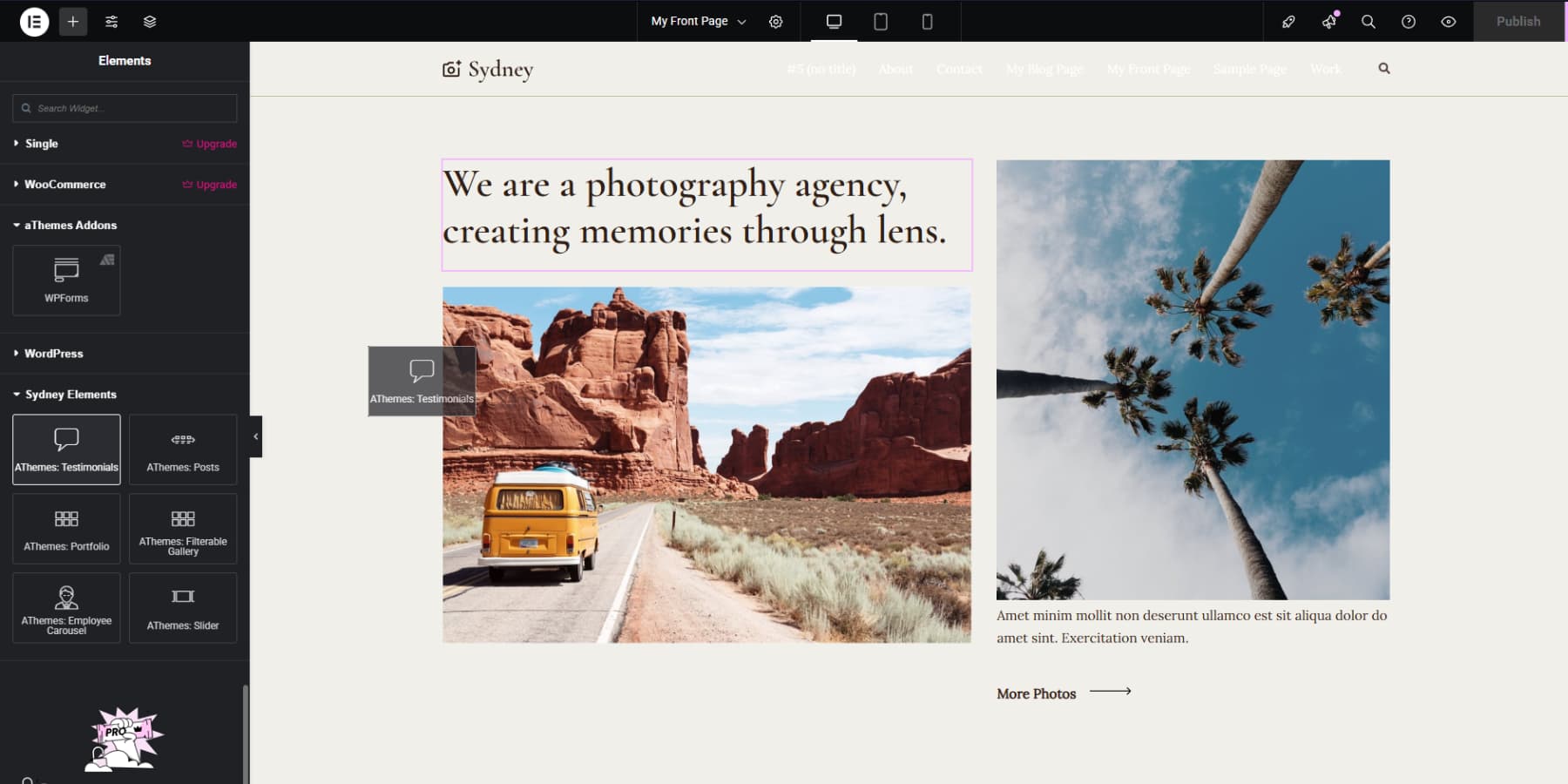The width and height of the screenshot is (1568, 784).
Task: Click the More Photos link
Action: [1037, 693]
